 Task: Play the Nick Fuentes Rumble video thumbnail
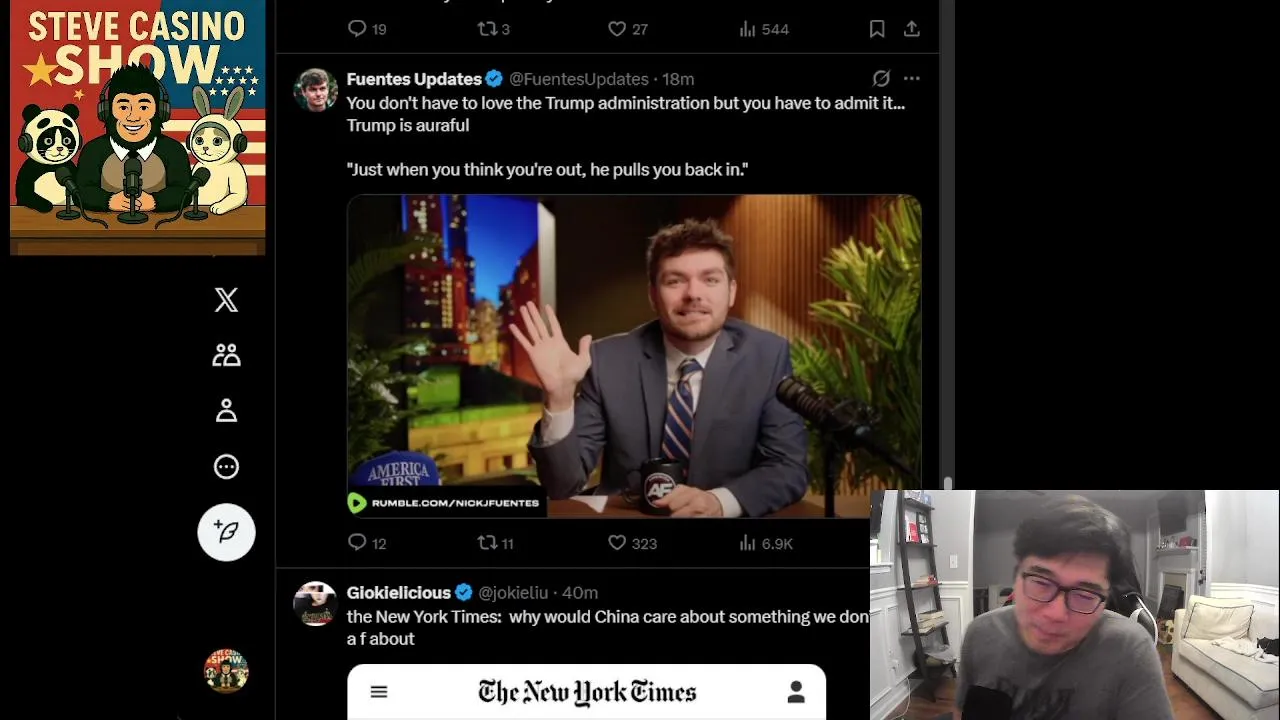[x=634, y=356]
